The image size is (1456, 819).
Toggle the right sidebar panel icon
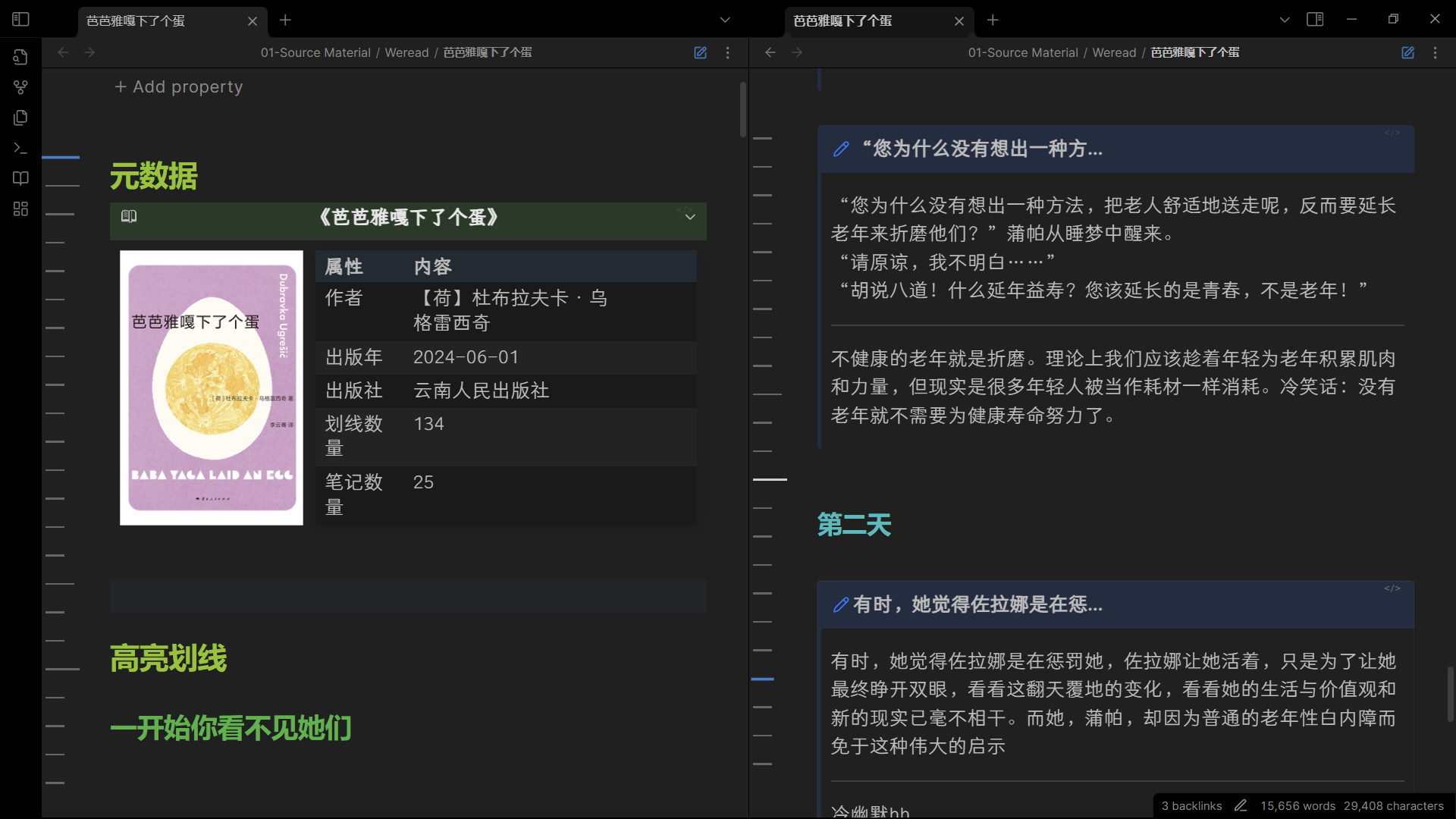[x=1315, y=20]
